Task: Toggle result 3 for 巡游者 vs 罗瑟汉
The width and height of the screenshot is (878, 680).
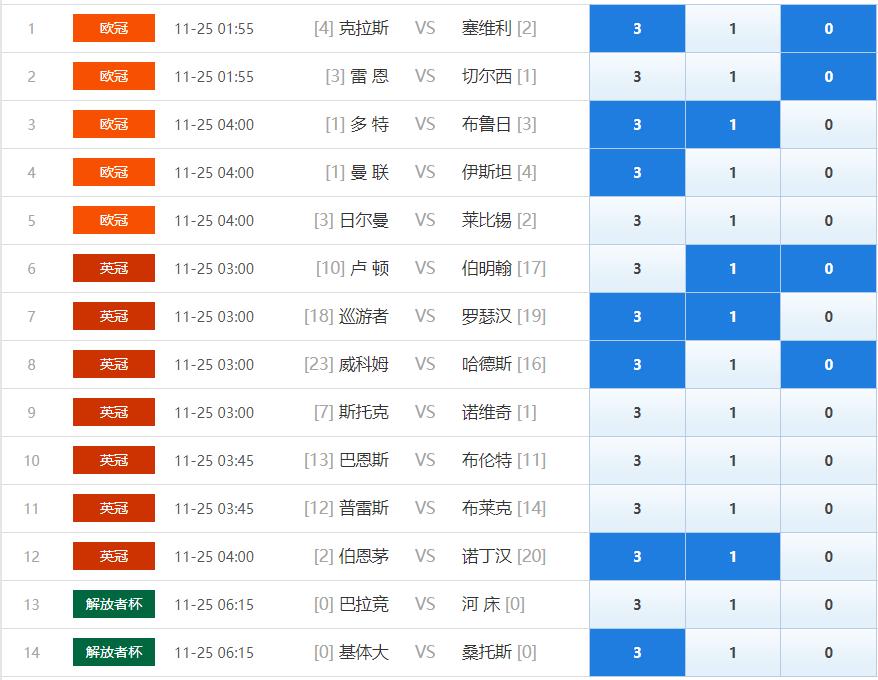Action: pos(637,317)
